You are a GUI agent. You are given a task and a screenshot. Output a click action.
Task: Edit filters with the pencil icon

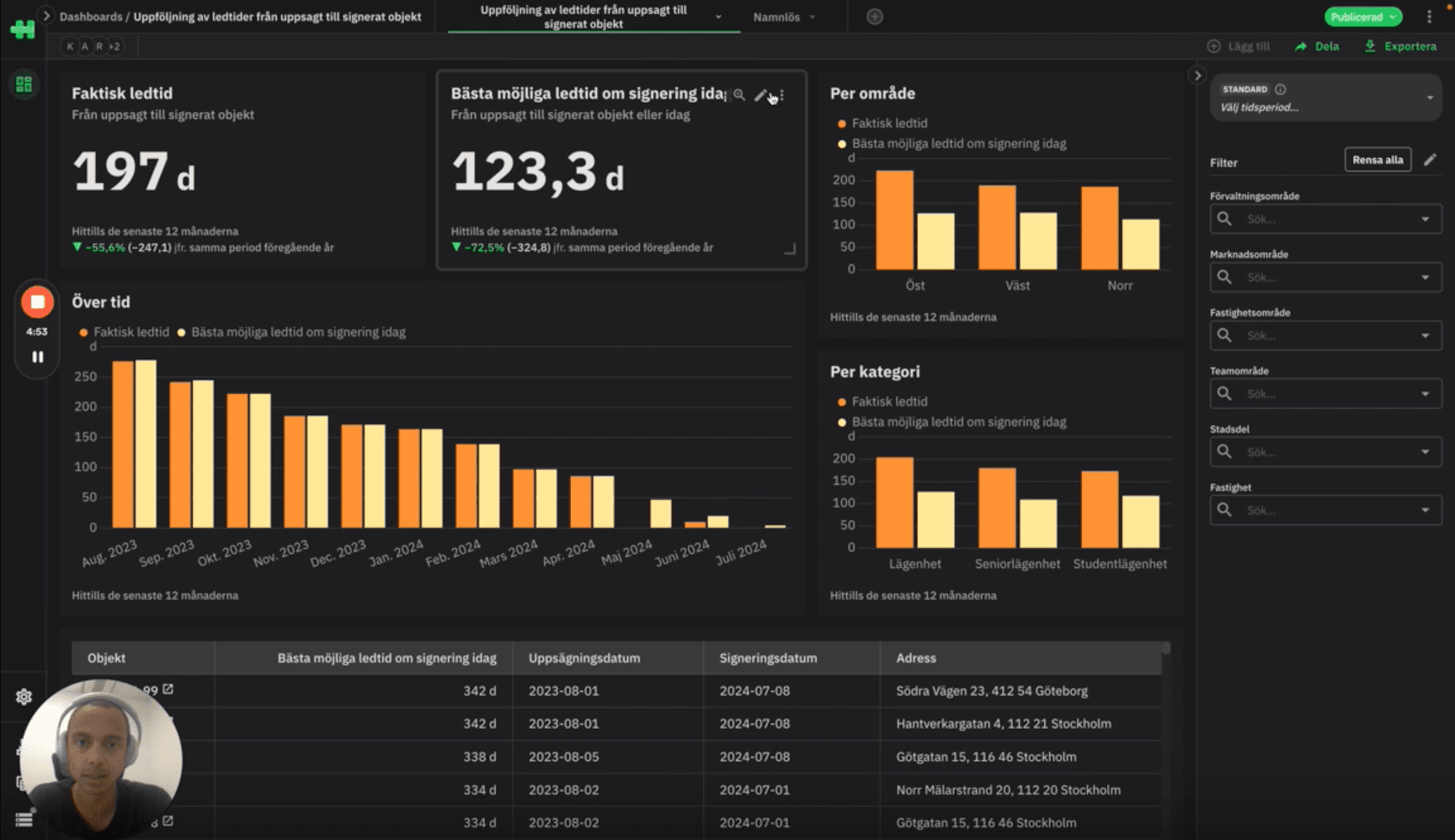click(x=1430, y=160)
